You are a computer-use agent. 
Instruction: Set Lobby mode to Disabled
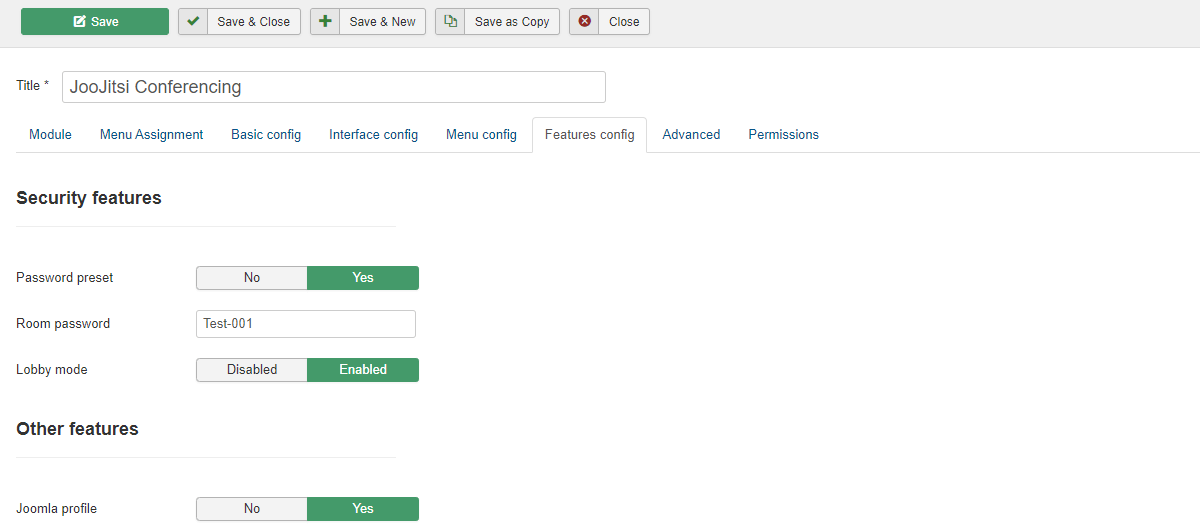[251, 370]
